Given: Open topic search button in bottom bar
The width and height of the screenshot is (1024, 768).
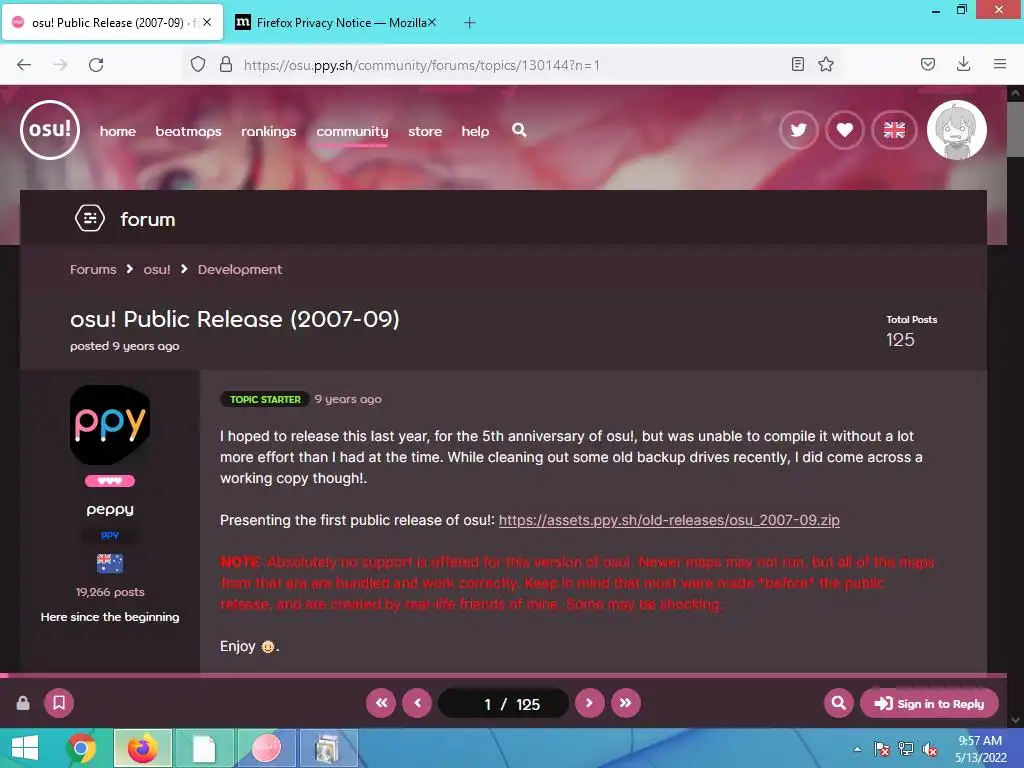Looking at the screenshot, I should click(839, 703).
